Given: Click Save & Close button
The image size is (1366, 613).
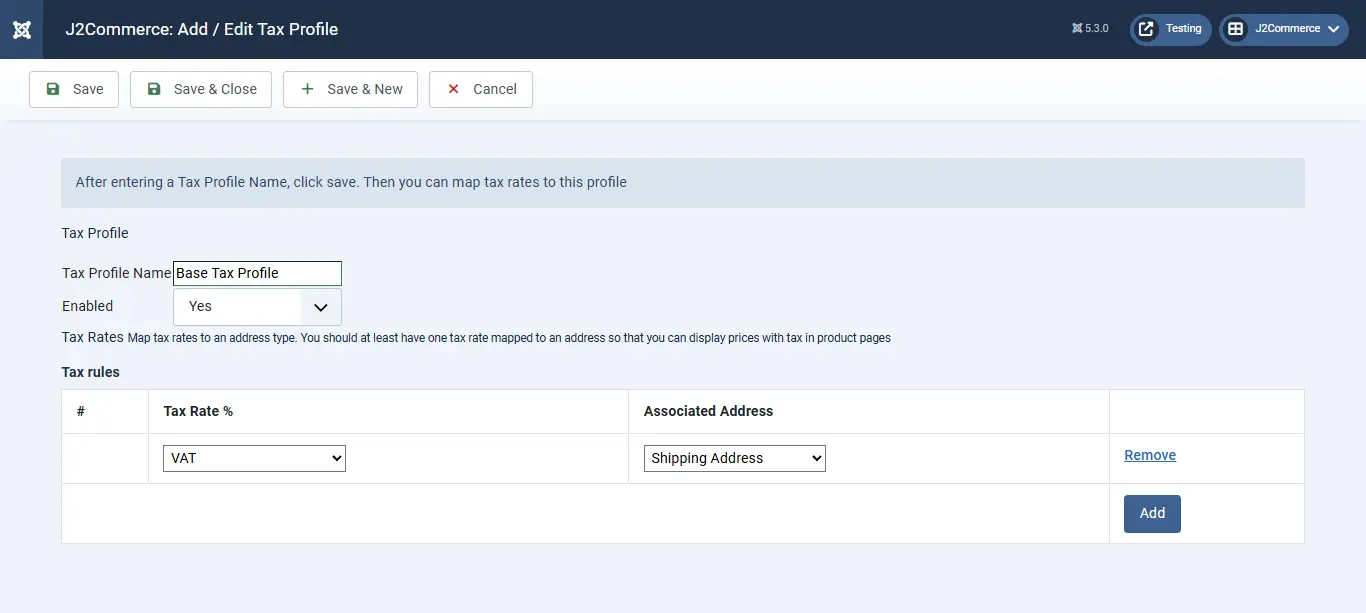Looking at the screenshot, I should [201, 89].
